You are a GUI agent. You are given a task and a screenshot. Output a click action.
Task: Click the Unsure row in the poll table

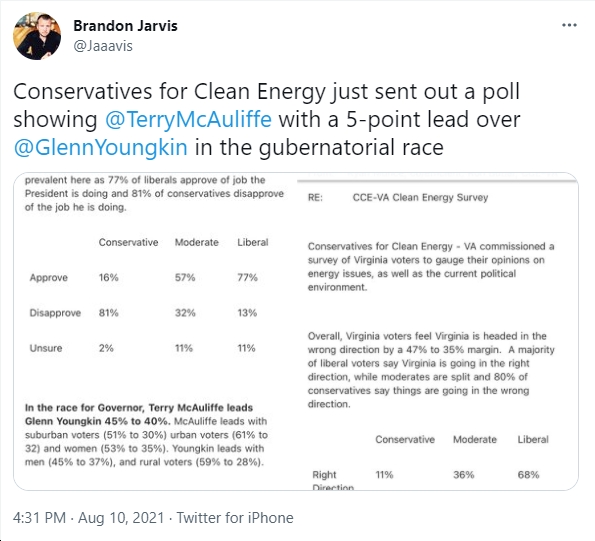click(142, 348)
